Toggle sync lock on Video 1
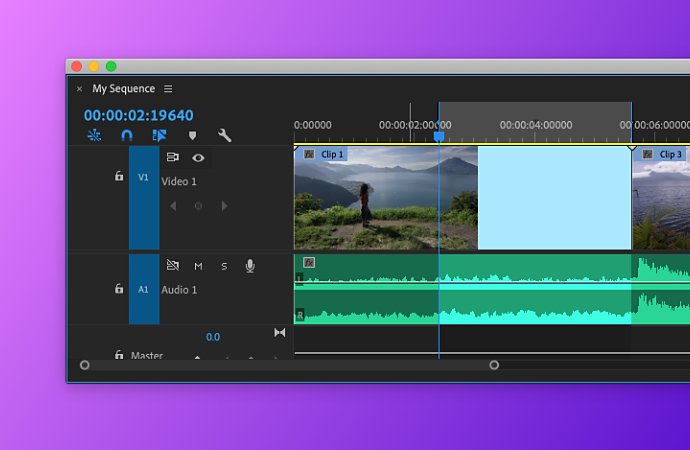This screenshot has width=690, height=450. click(172, 157)
